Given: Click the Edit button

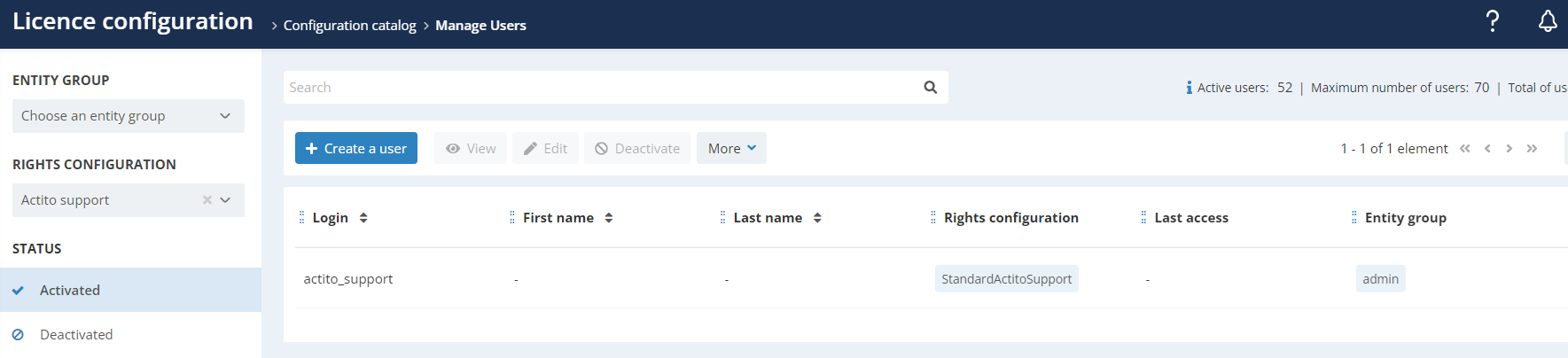Looking at the screenshot, I should (x=545, y=148).
